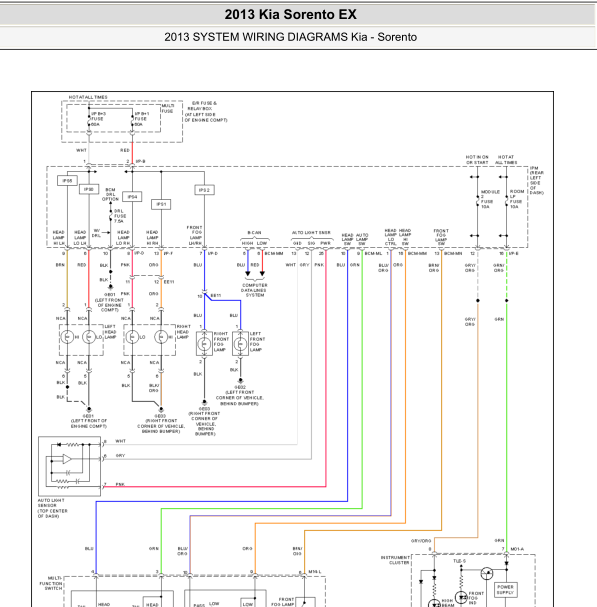Click the "AUTO LAMP SW" pin label

pos(362,239)
